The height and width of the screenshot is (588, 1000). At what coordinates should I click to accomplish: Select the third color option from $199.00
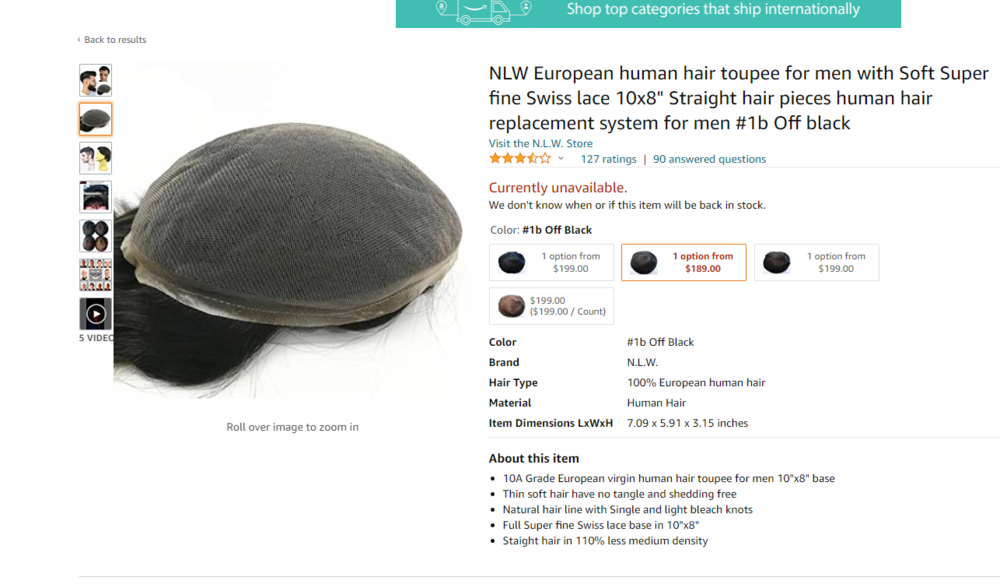816,262
